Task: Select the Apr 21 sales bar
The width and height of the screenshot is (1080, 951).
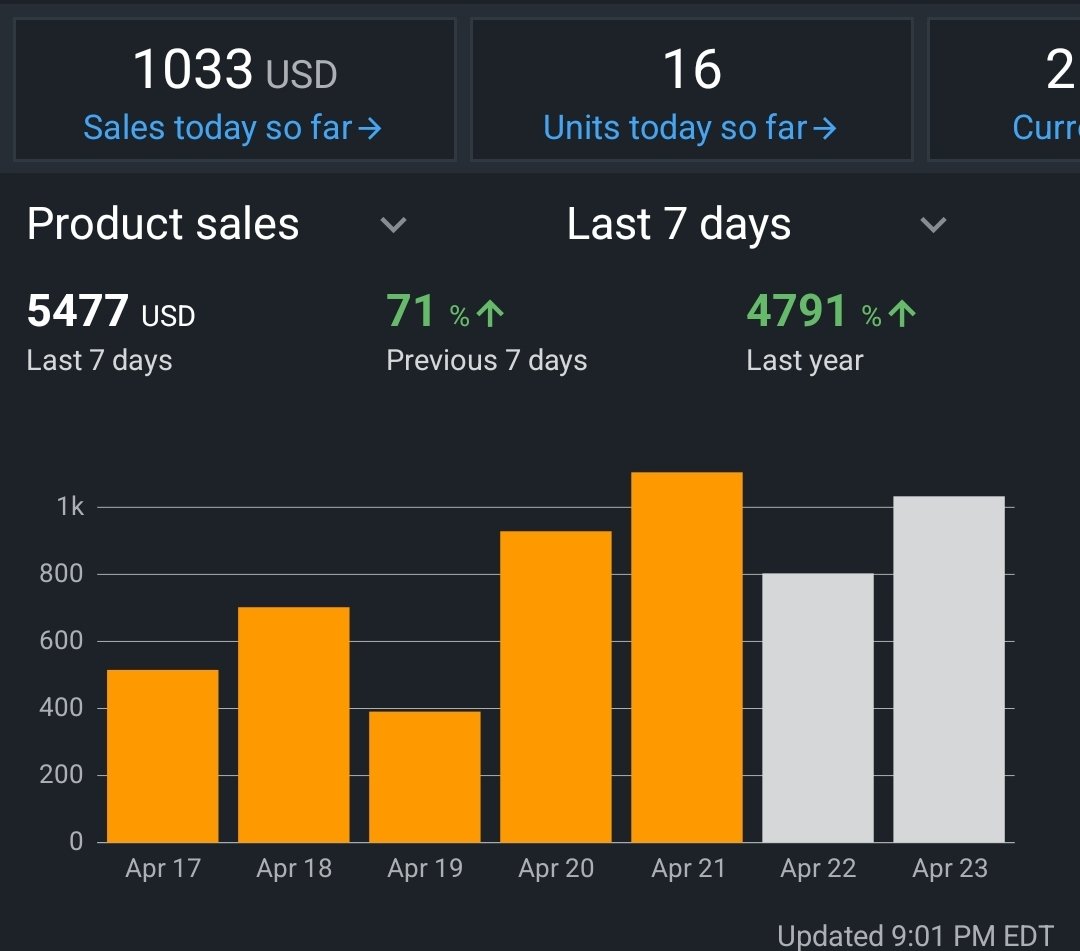Action: click(x=687, y=657)
